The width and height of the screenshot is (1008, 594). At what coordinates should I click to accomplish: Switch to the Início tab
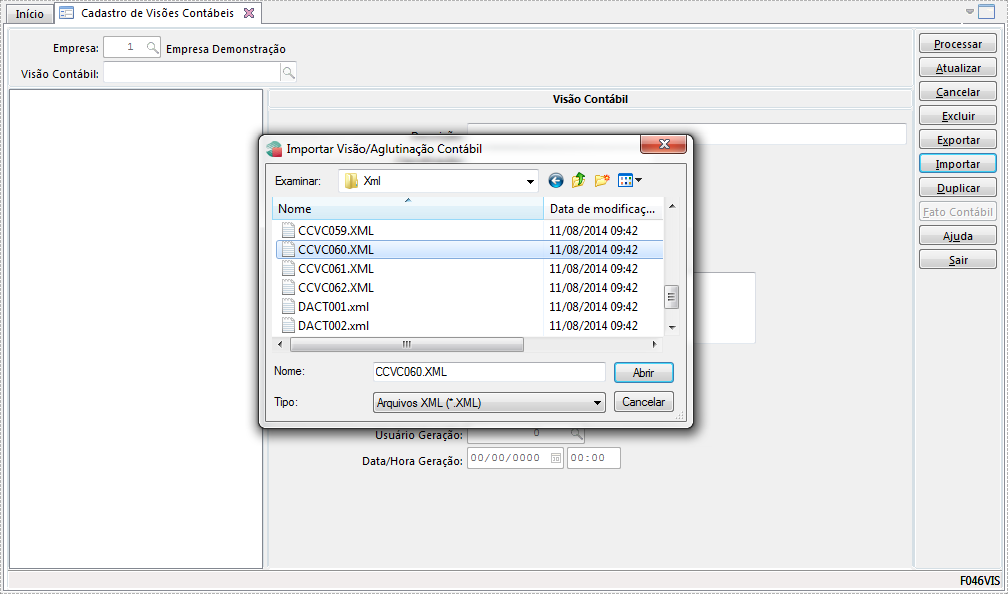point(30,14)
